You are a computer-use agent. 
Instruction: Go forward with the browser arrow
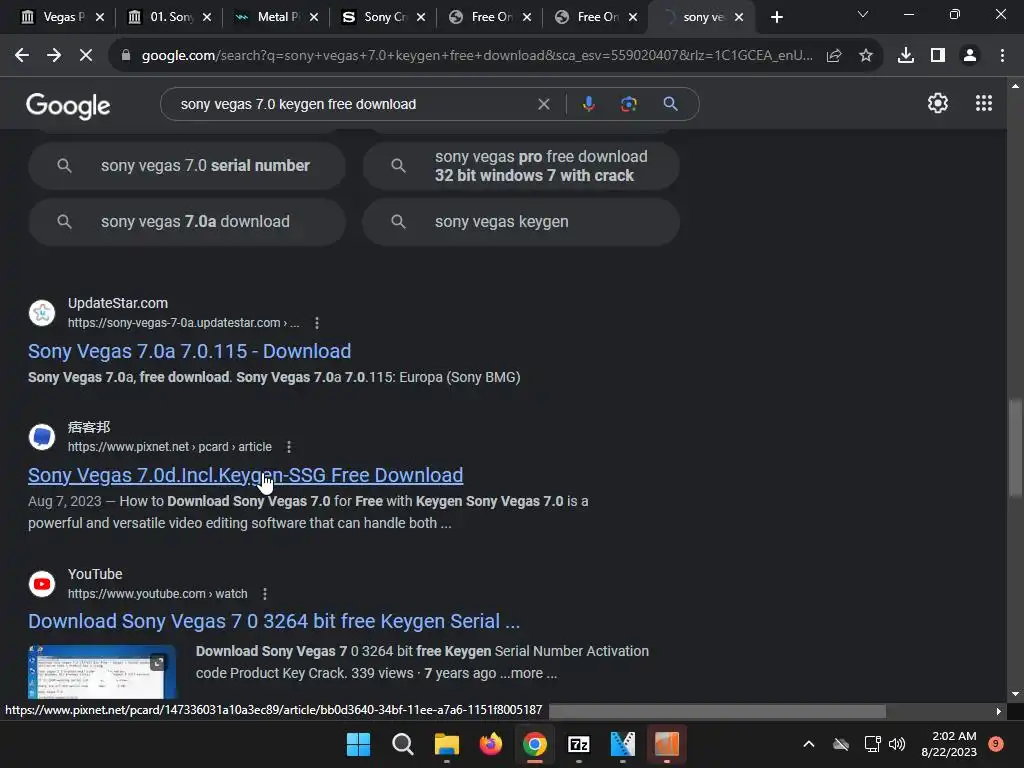pos(54,56)
